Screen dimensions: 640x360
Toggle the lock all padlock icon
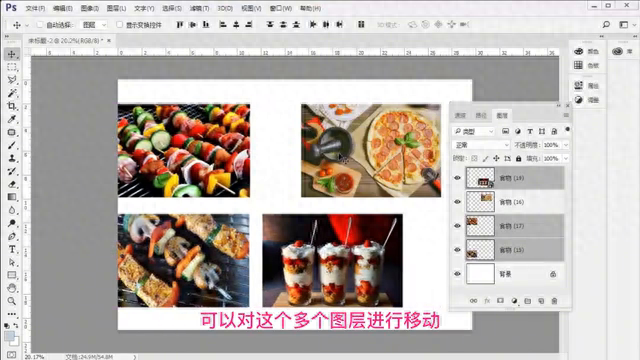[518, 158]
